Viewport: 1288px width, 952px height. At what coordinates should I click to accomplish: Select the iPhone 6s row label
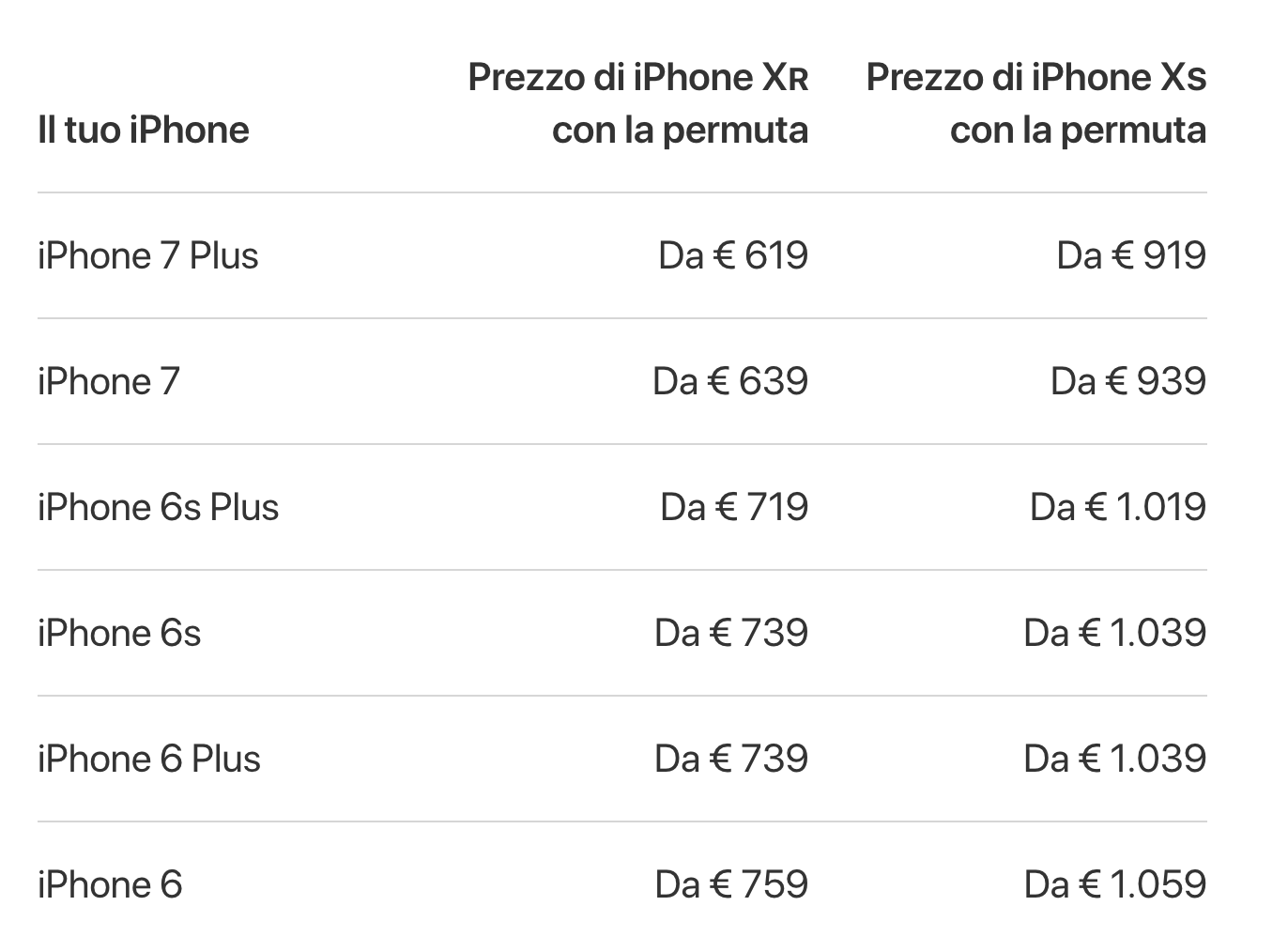click(x=119, y=633)
